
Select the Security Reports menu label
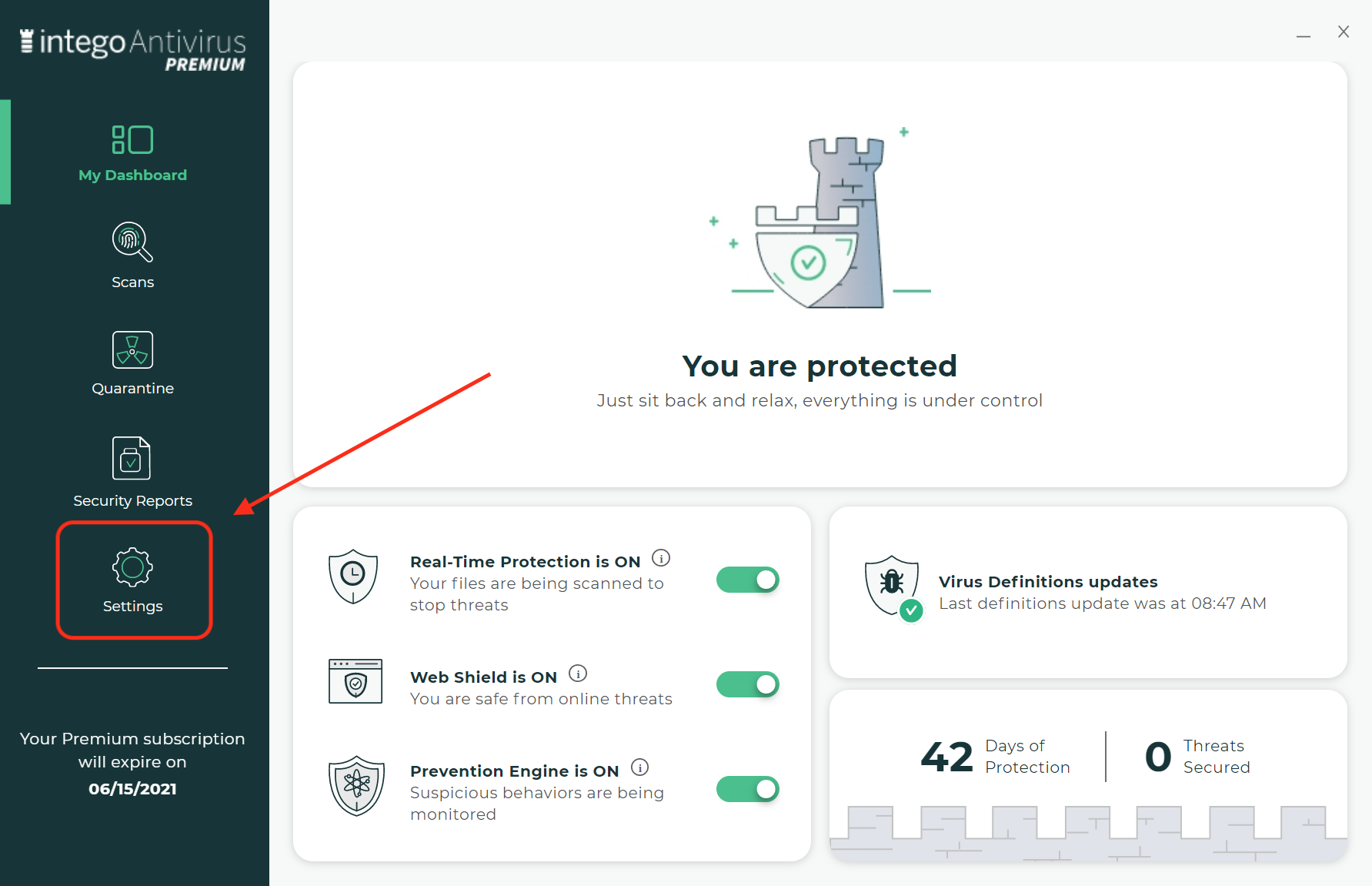pyautogui.click(x=132, y=501)
